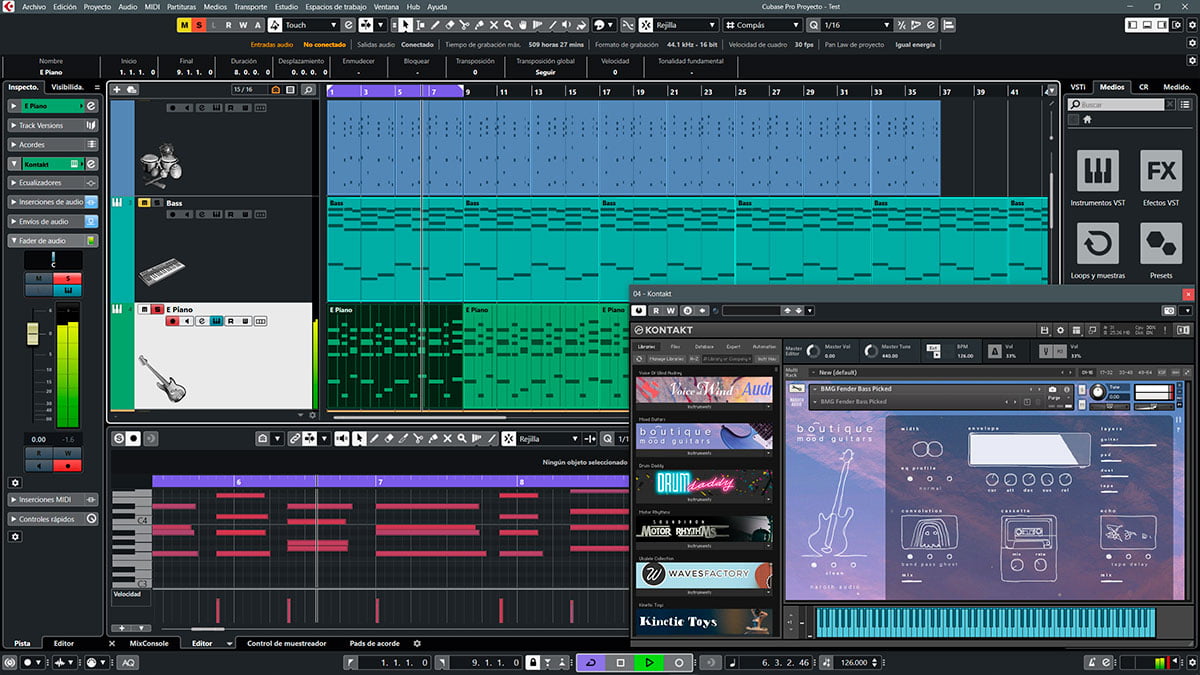Switch to the MixConsole lower zone tab
1200x675 pixels.
tap(149, 643)
